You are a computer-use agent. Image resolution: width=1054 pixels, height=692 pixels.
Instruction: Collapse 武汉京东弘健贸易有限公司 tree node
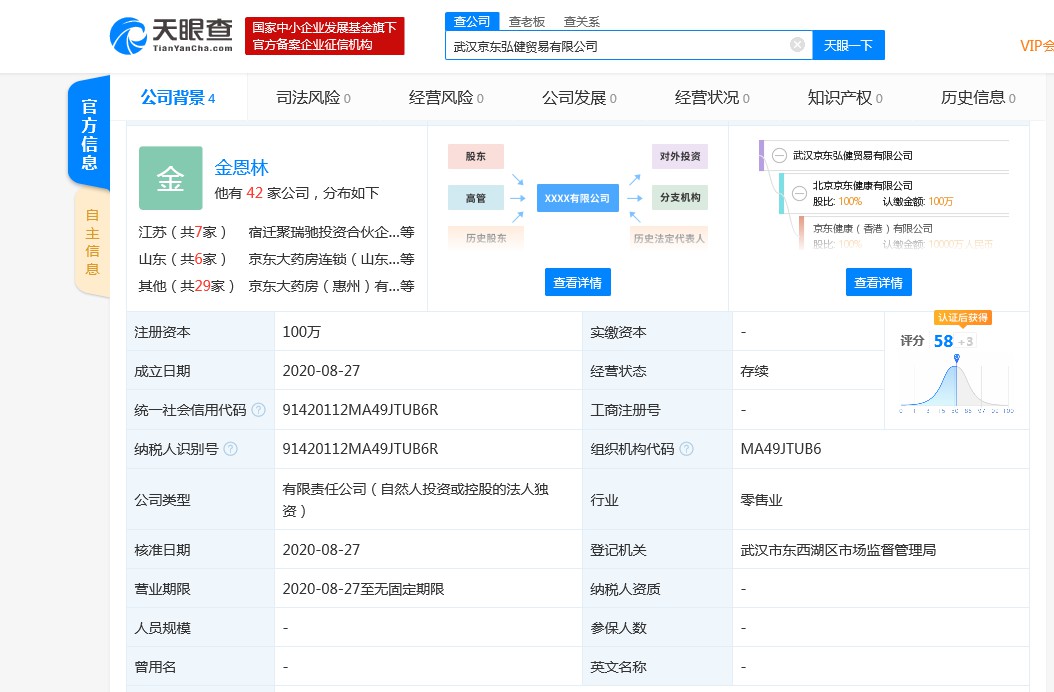click(x=779, y=155)
